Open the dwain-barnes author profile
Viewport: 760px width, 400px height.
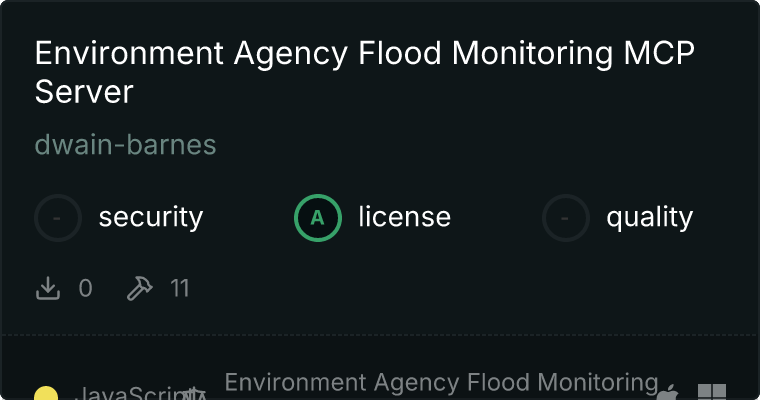[125, 145]
